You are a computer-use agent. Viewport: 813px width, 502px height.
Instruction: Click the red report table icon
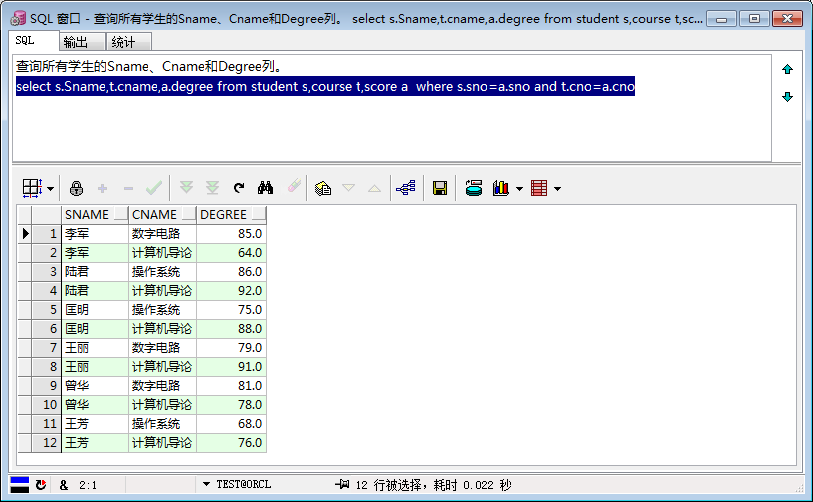point(539,188)
